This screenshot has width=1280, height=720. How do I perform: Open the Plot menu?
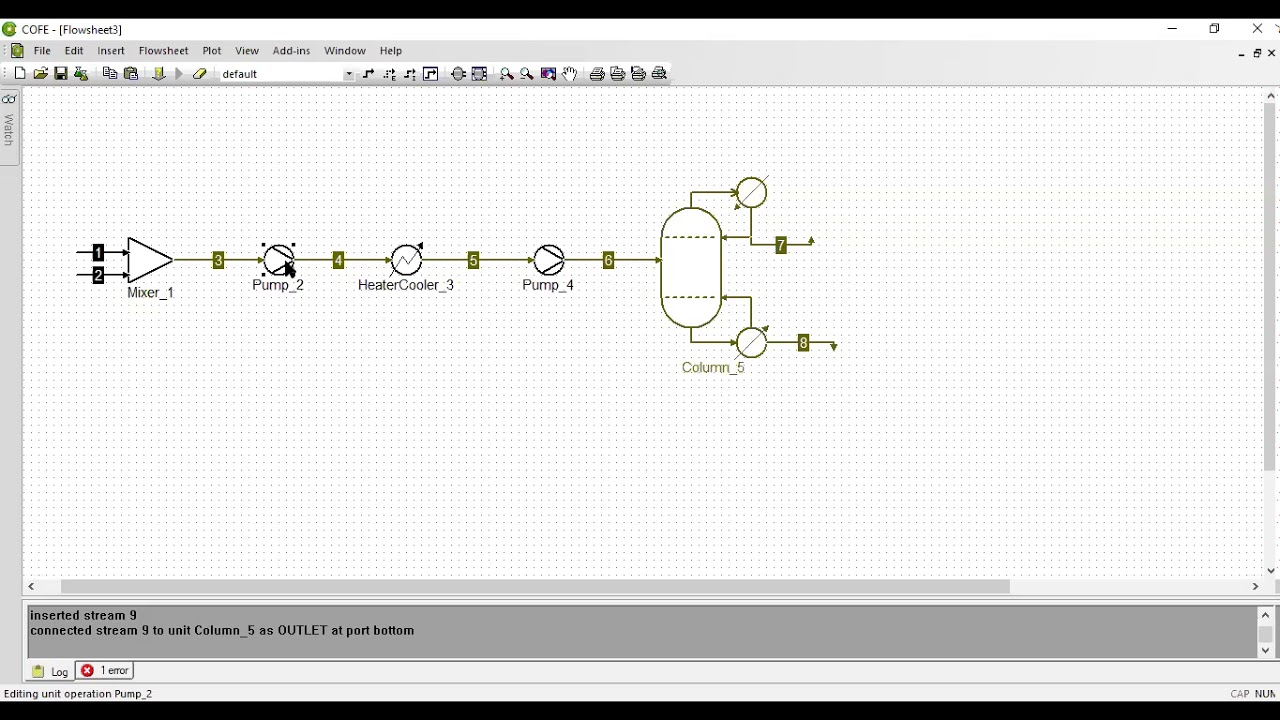pyautogui.click(x=212, y=51)
